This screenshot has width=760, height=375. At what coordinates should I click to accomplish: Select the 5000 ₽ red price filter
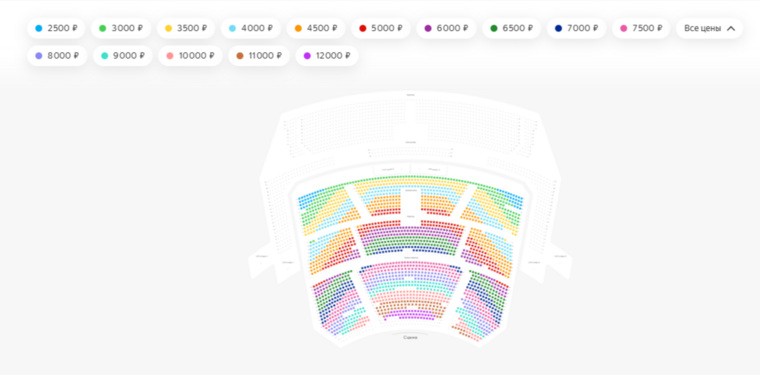click(380, 29)
